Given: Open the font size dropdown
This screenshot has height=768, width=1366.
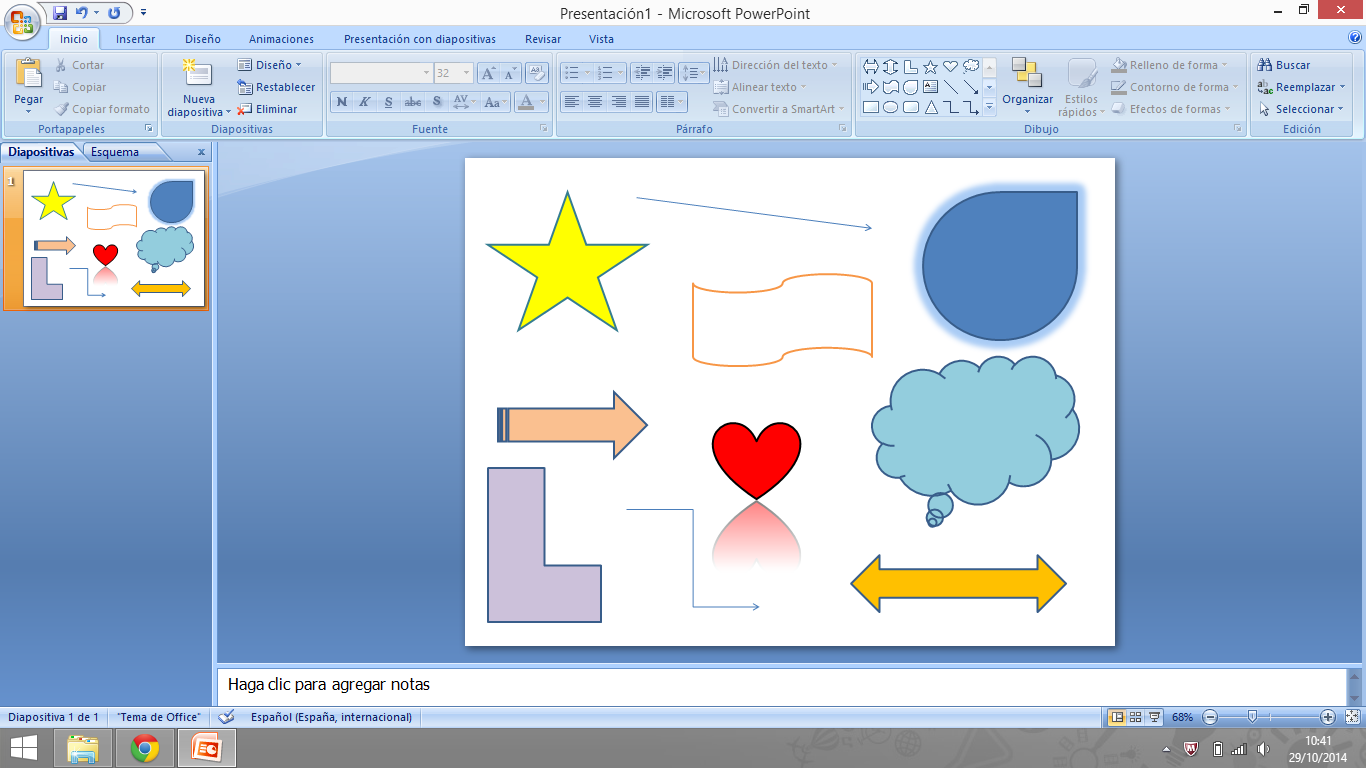Looking at the screenshot, I should pyautogui.click(x=466, y=72).
